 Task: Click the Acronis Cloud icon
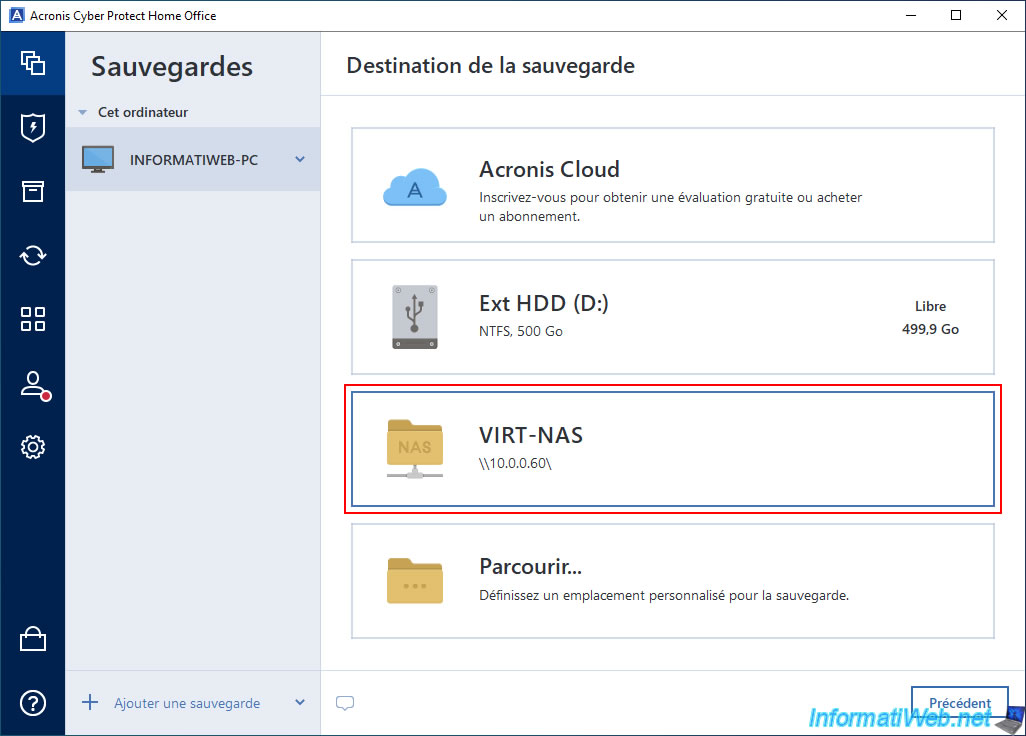click(415, 188)
